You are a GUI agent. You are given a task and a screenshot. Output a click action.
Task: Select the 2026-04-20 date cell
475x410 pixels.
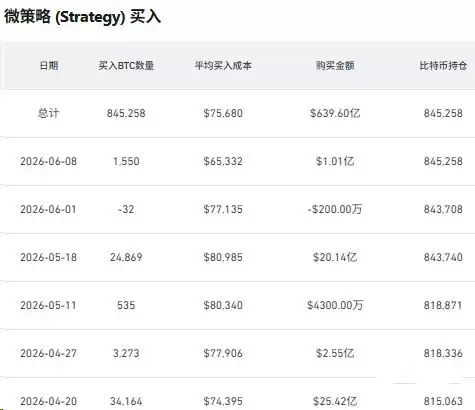click(48, 401)
